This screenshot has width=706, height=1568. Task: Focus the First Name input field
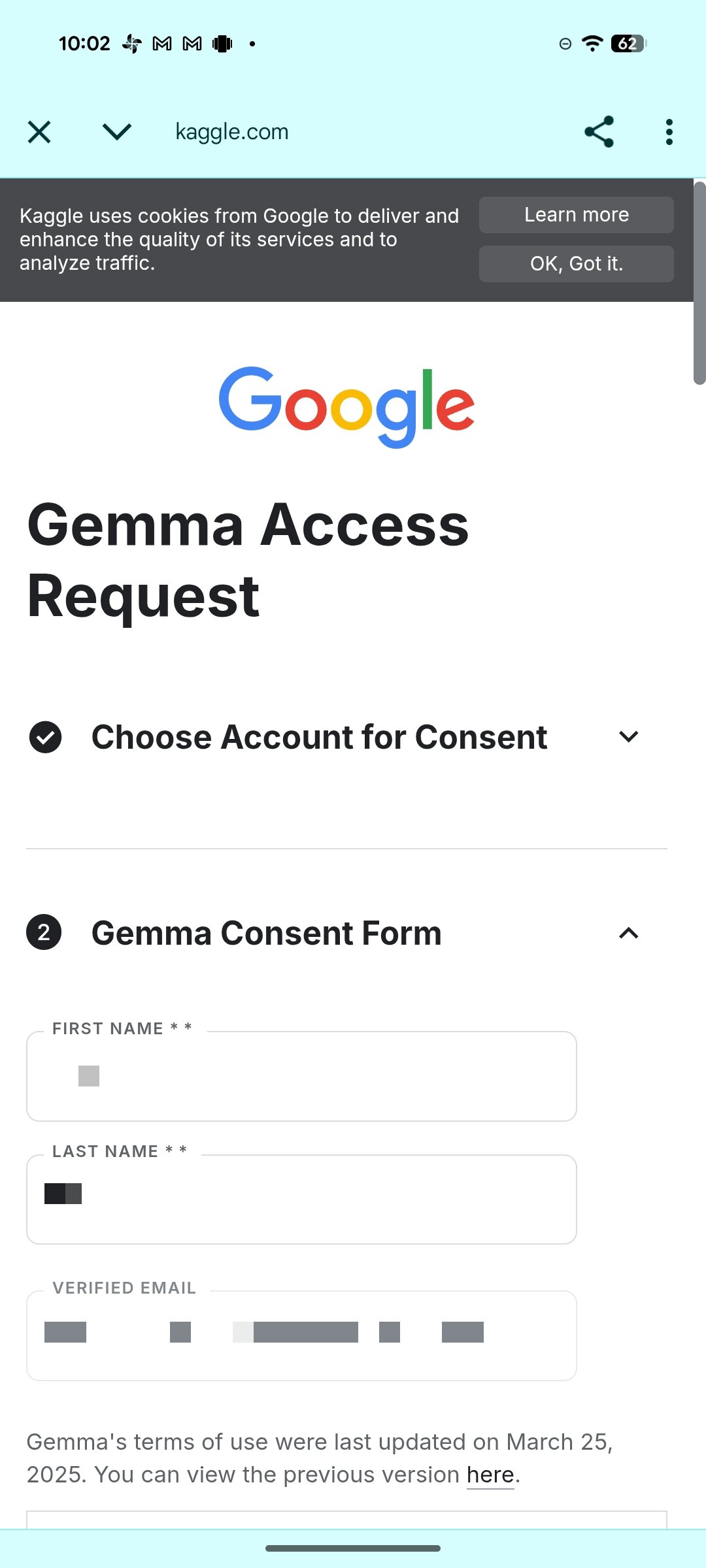click(x=301, y=1076)
